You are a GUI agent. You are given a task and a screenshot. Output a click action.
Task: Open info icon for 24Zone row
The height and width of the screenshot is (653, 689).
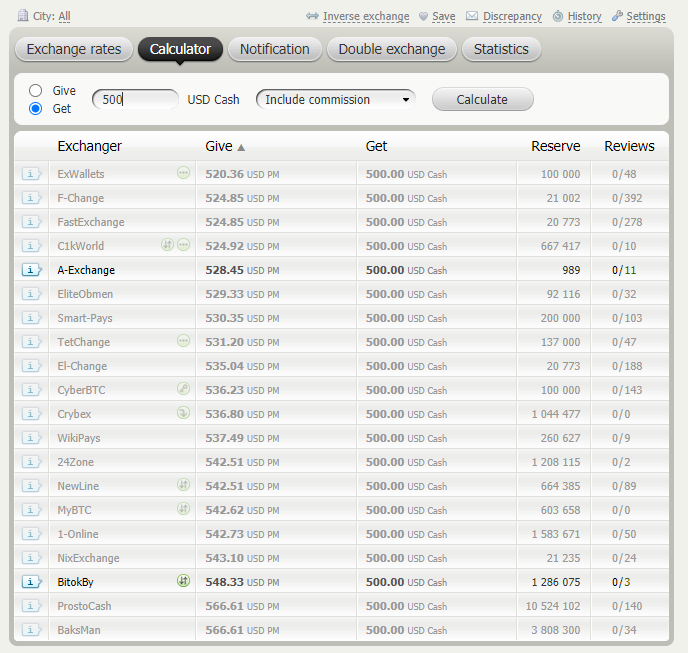click(x=31, y=462)
